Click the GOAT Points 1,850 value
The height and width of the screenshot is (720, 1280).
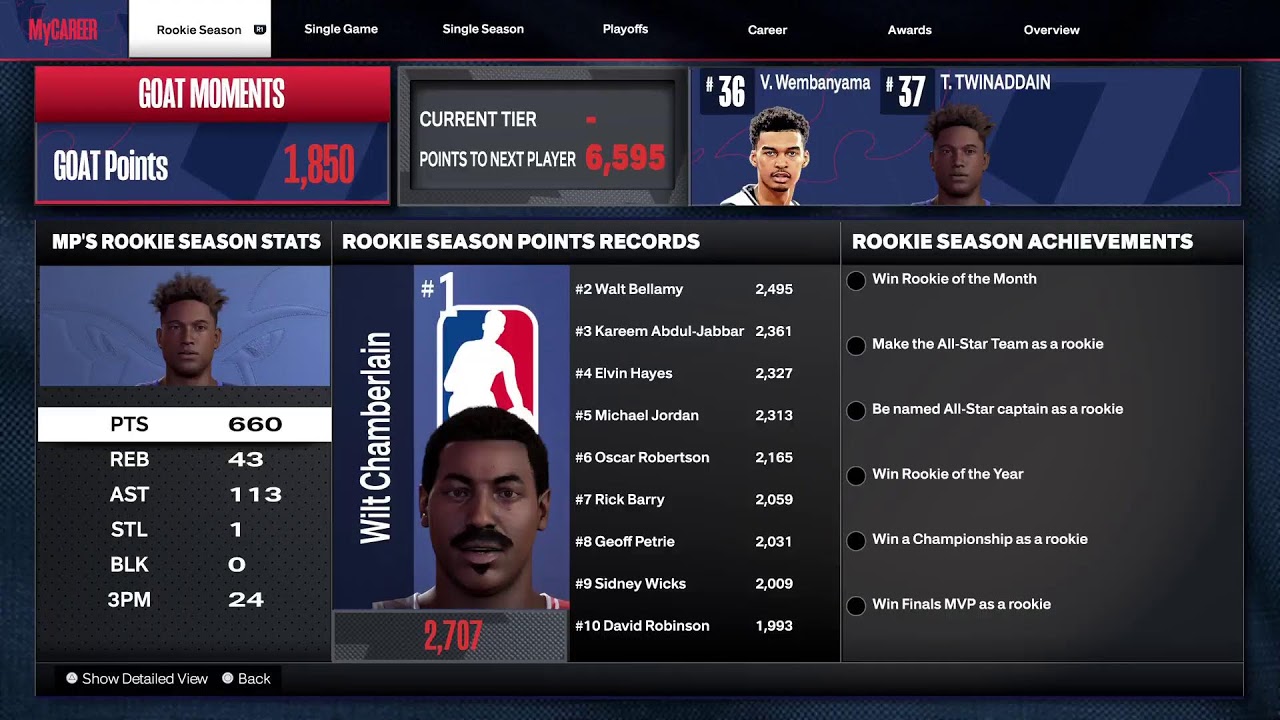click(319, 165)
